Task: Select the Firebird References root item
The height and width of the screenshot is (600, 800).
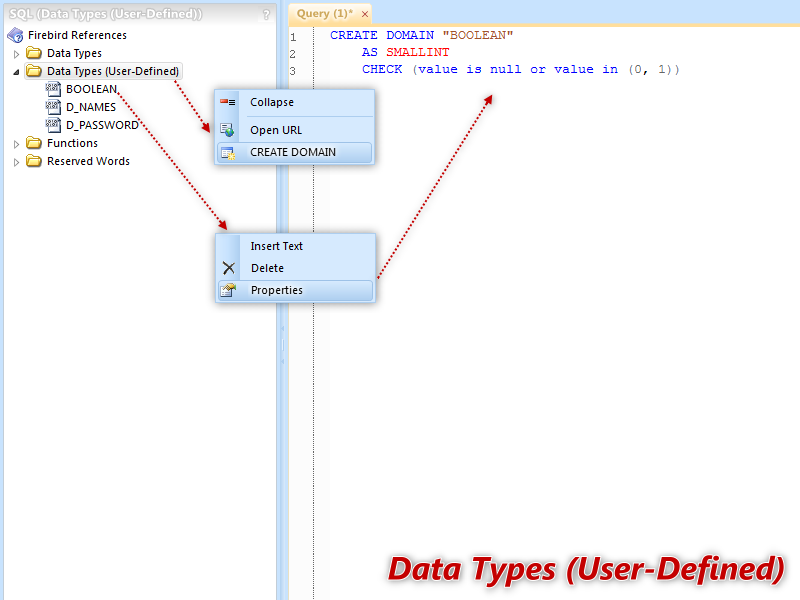Action: (78, 35)
